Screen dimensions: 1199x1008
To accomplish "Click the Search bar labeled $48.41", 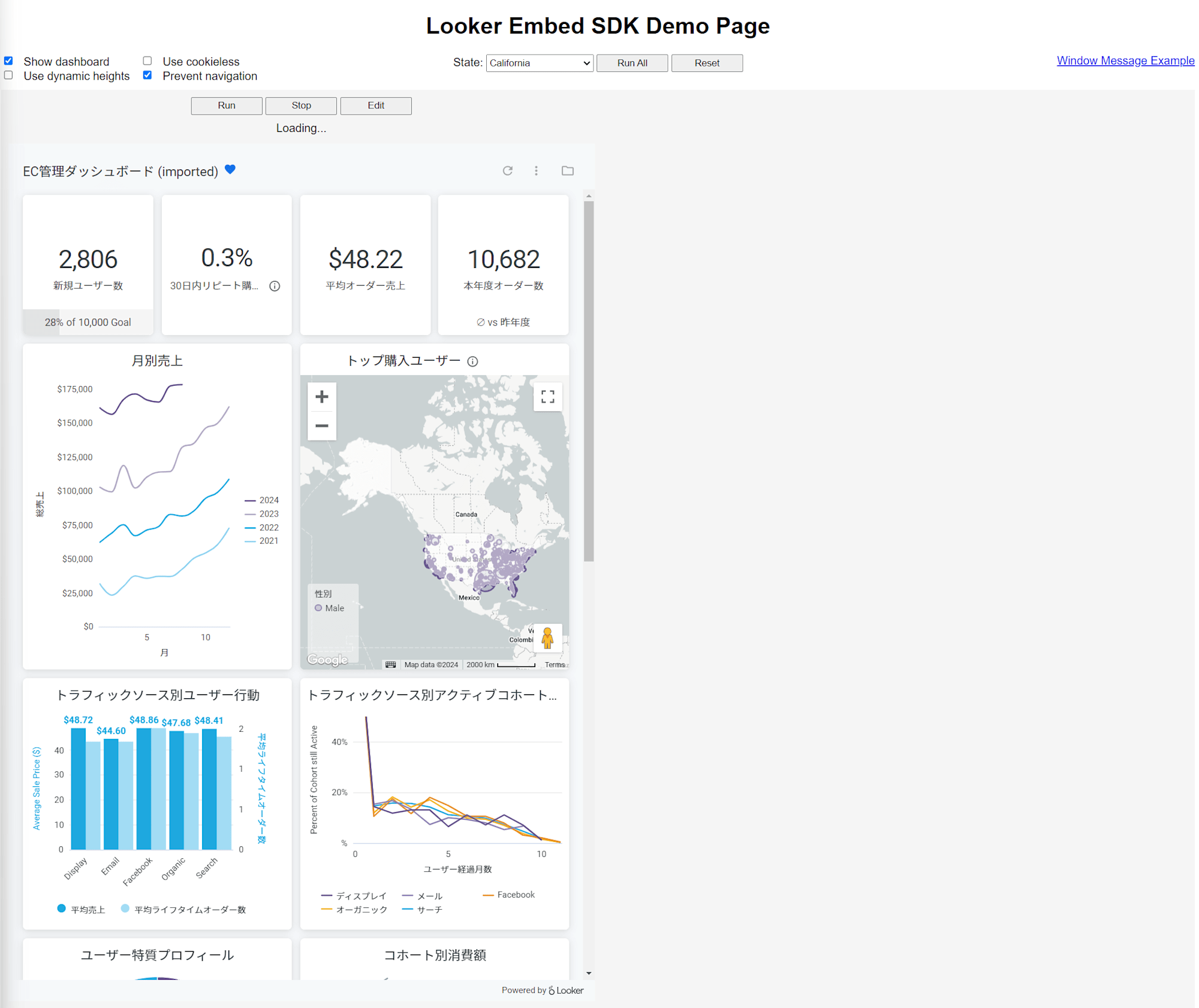I will click(x=210, y=790).
